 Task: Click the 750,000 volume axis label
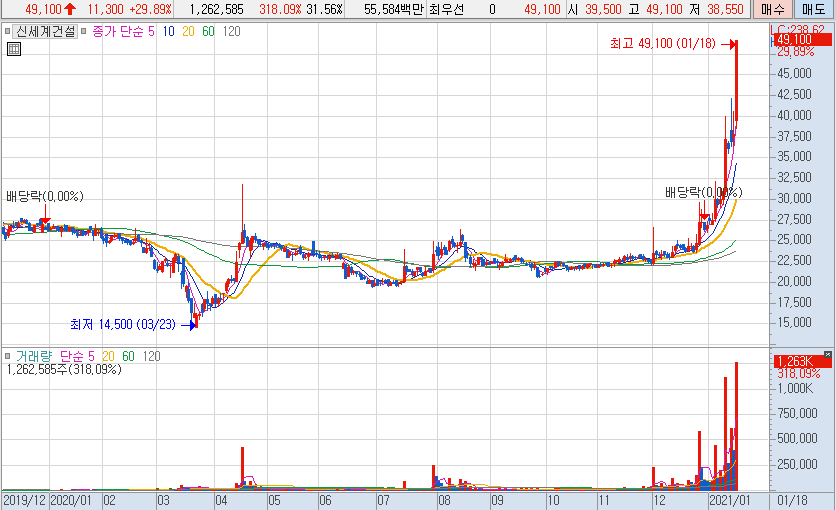(x=797, y=414)
